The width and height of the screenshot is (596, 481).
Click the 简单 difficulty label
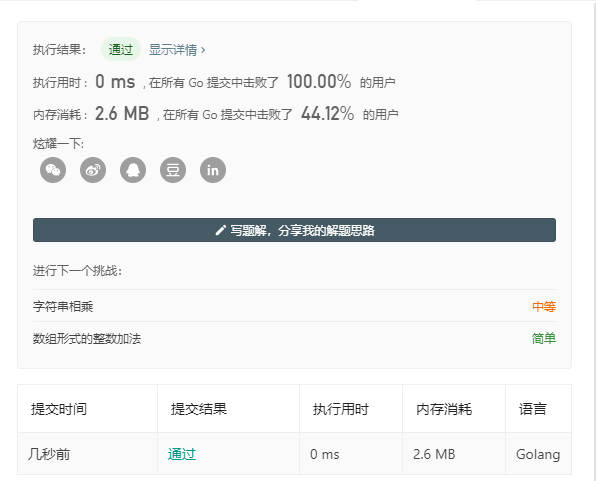pos(544,338)
